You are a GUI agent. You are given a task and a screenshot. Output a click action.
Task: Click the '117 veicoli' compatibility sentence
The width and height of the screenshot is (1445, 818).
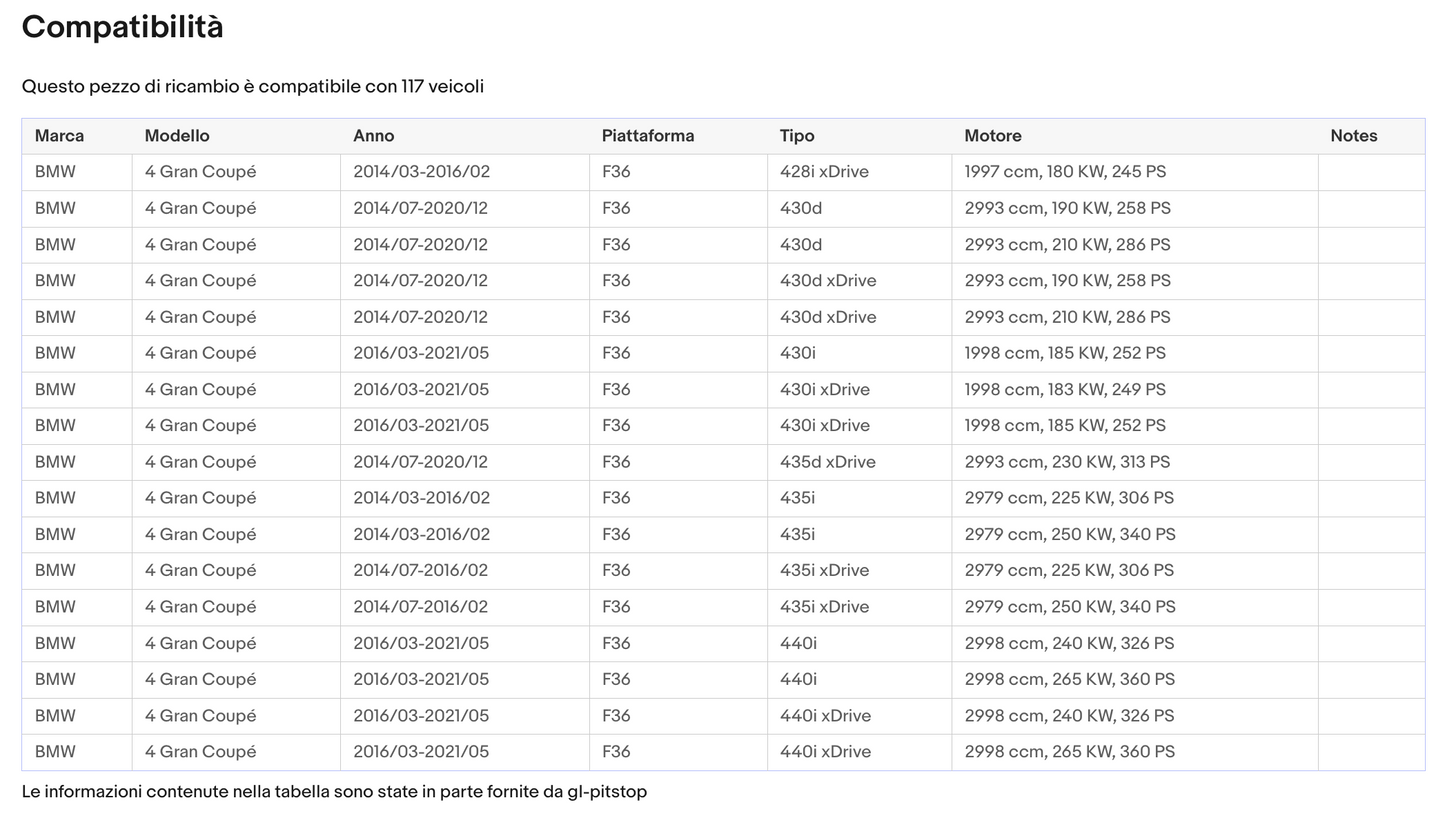(x=252, y=87)
